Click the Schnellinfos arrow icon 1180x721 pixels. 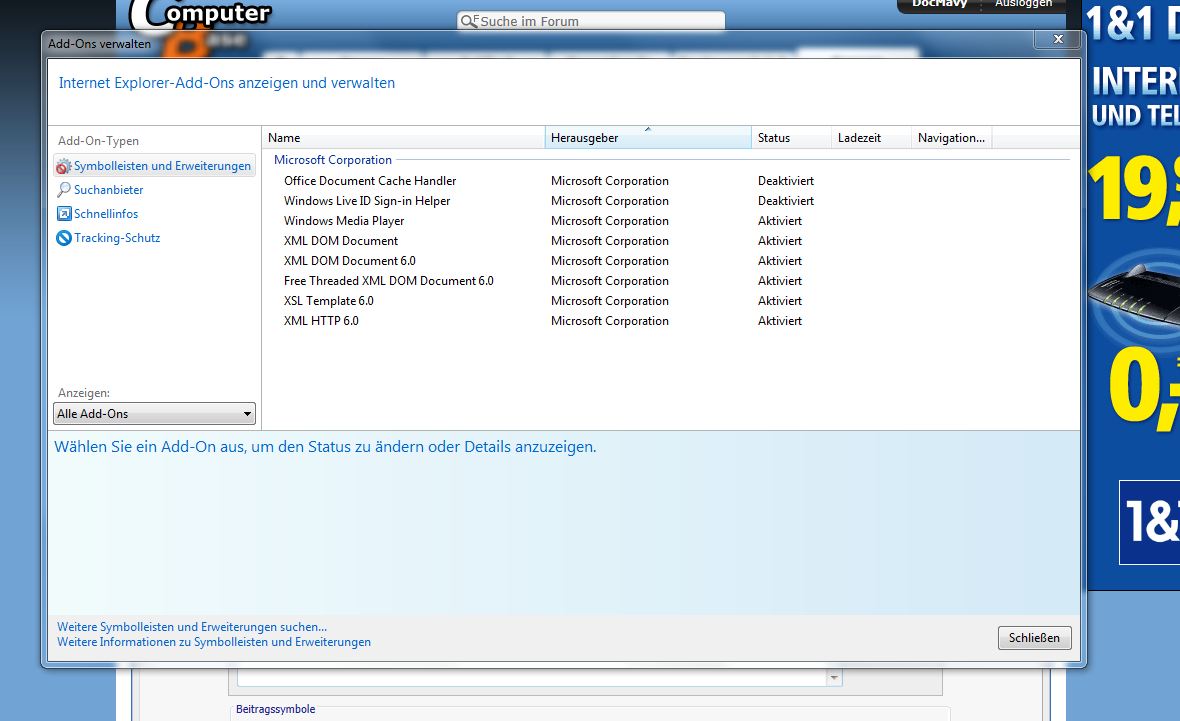[x=64, y=214]
